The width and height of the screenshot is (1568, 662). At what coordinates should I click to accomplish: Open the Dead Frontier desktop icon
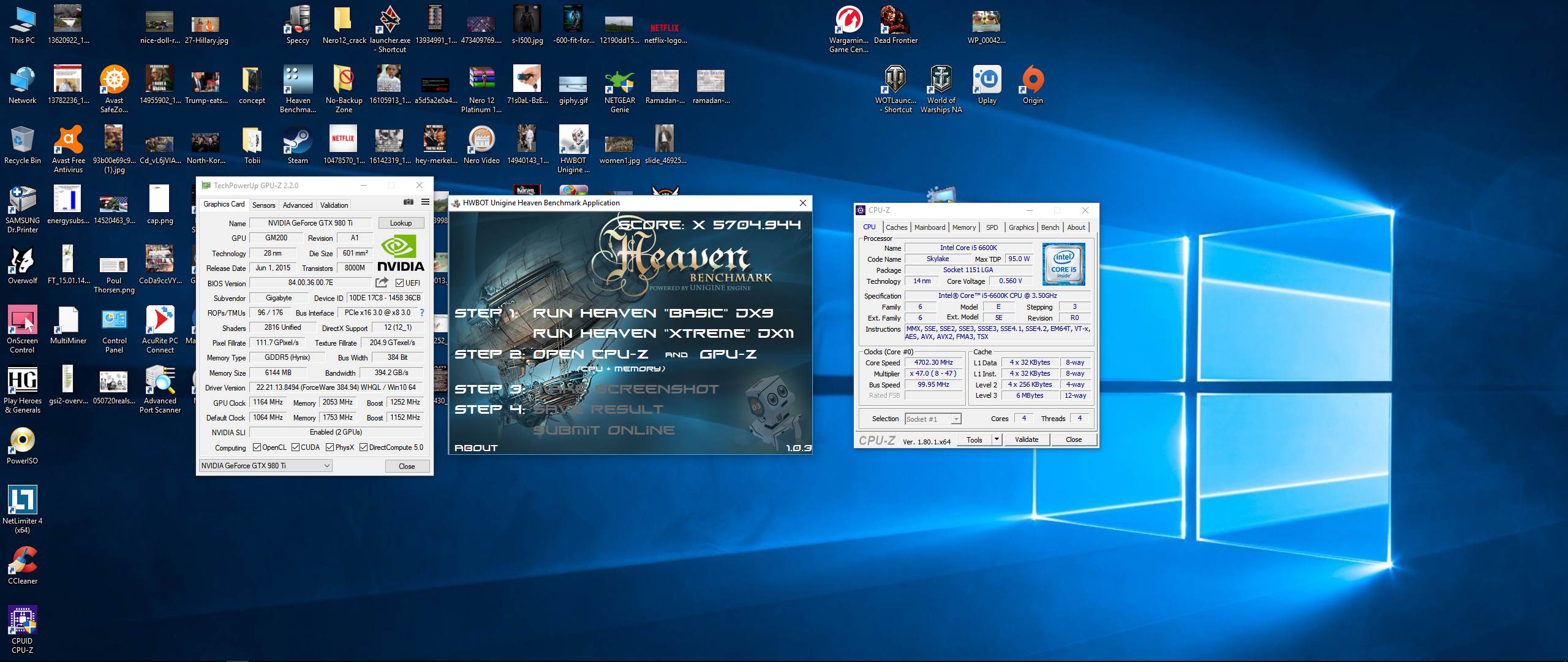(x=895, y=25)
